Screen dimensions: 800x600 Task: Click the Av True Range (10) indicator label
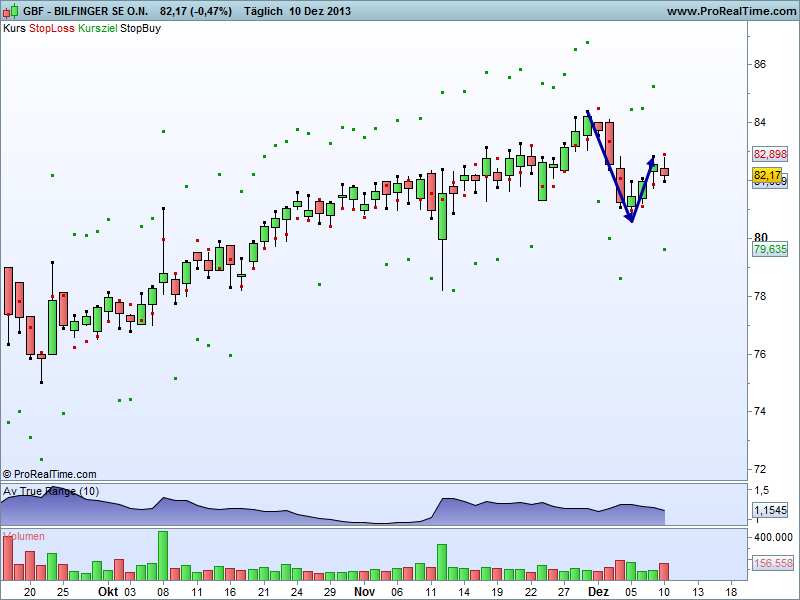click(x=51, y=491)
